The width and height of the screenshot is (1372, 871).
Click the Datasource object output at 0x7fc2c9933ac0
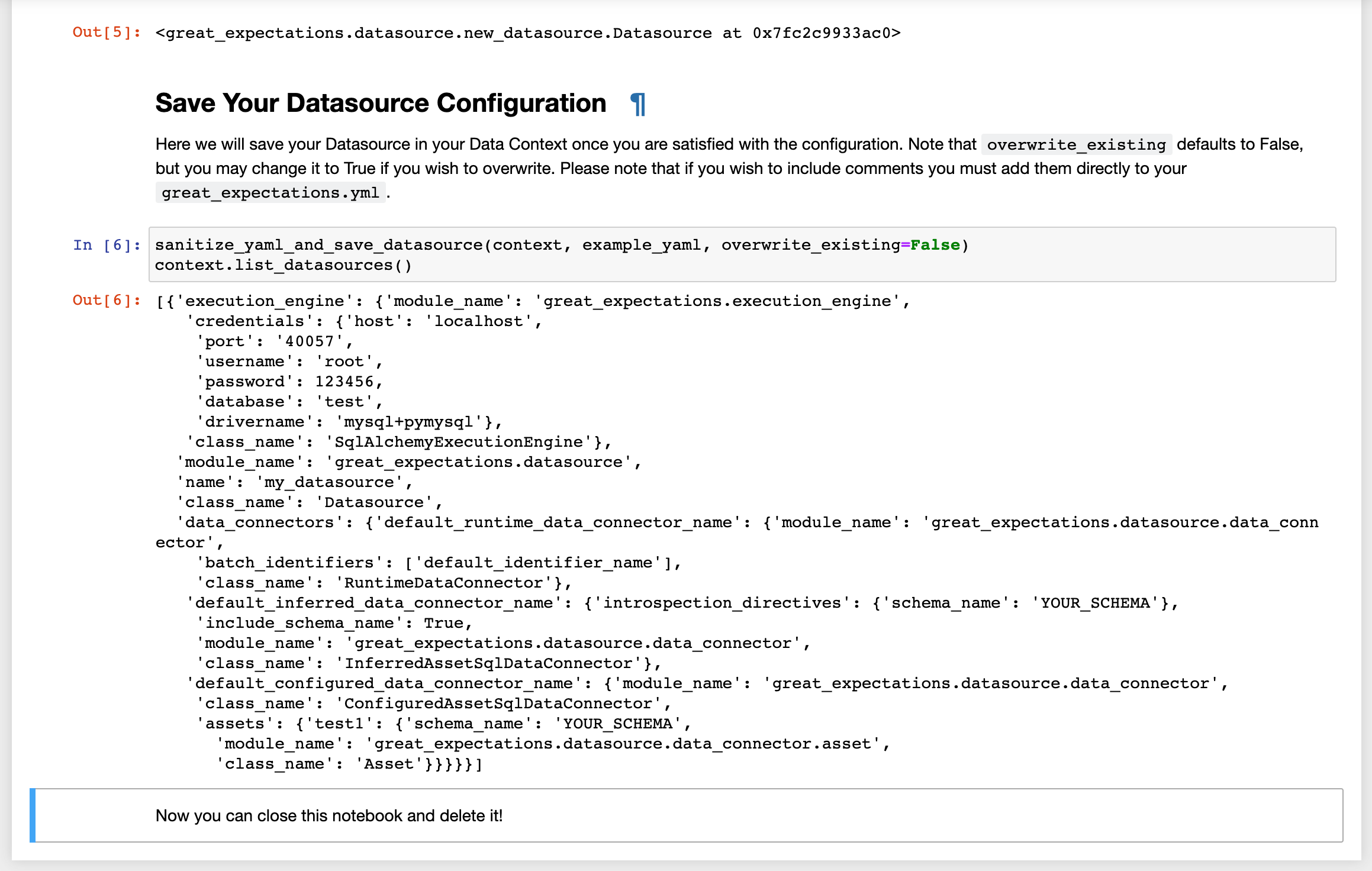click(x=527, y=33)
